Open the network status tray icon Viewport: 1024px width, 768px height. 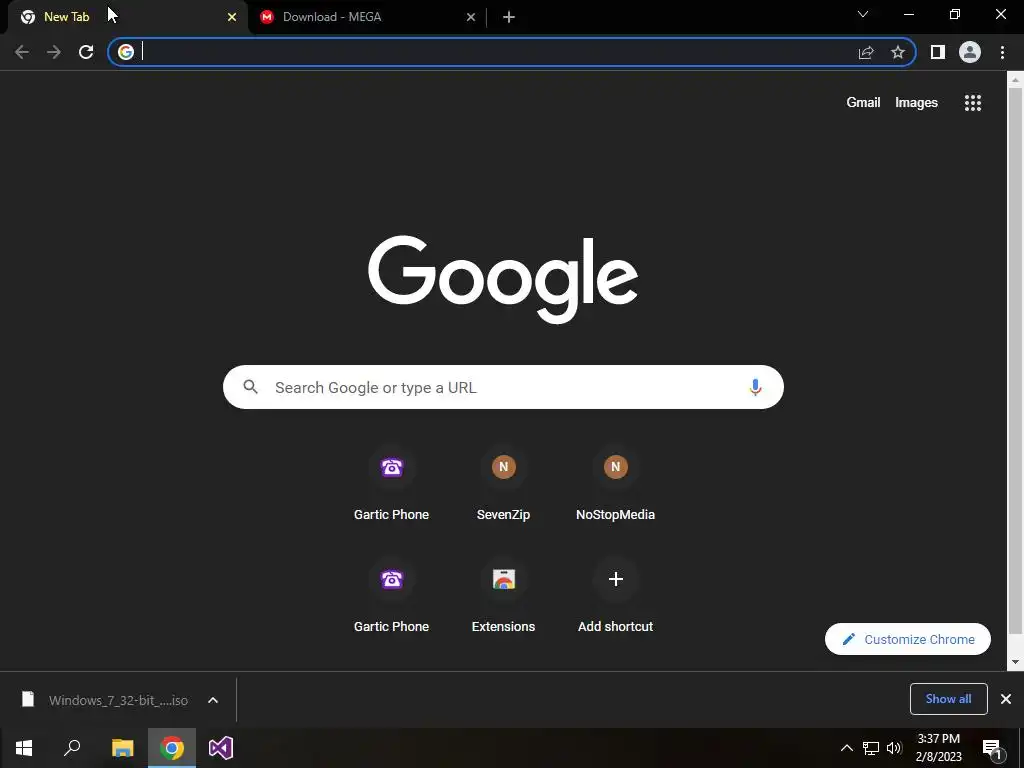pyautogui.click(x=871, y=748)
